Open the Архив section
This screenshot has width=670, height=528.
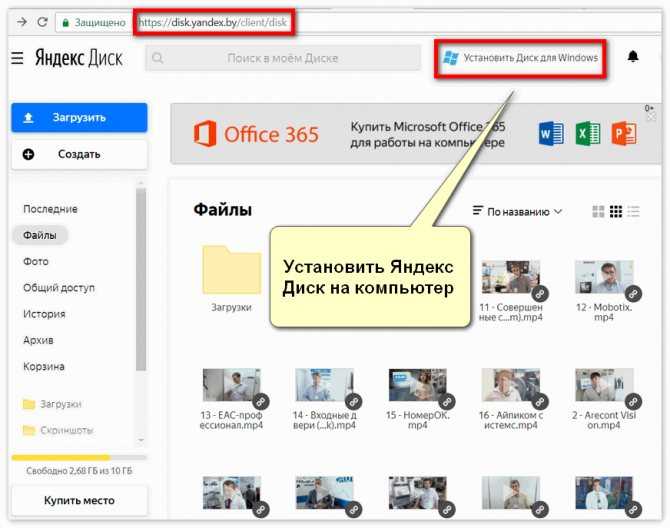pyautogui.click(x=38, y=340)
